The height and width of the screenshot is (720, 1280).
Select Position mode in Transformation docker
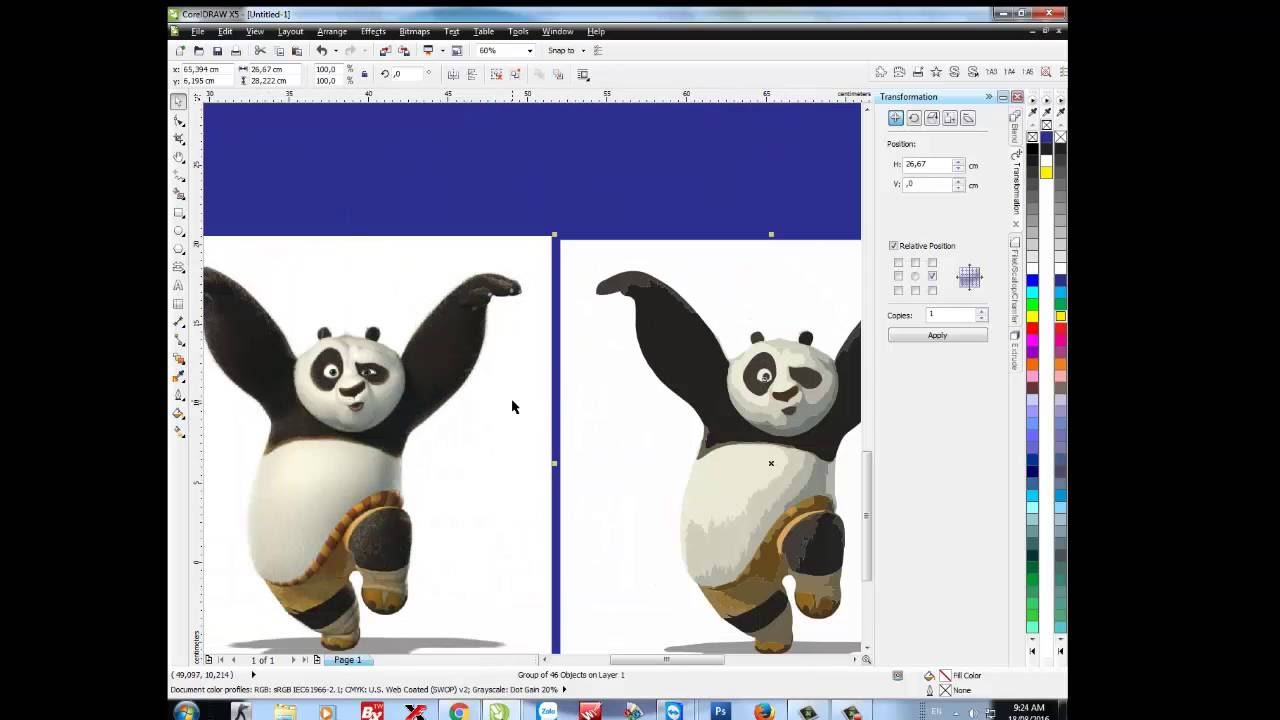tap(896, 118)
